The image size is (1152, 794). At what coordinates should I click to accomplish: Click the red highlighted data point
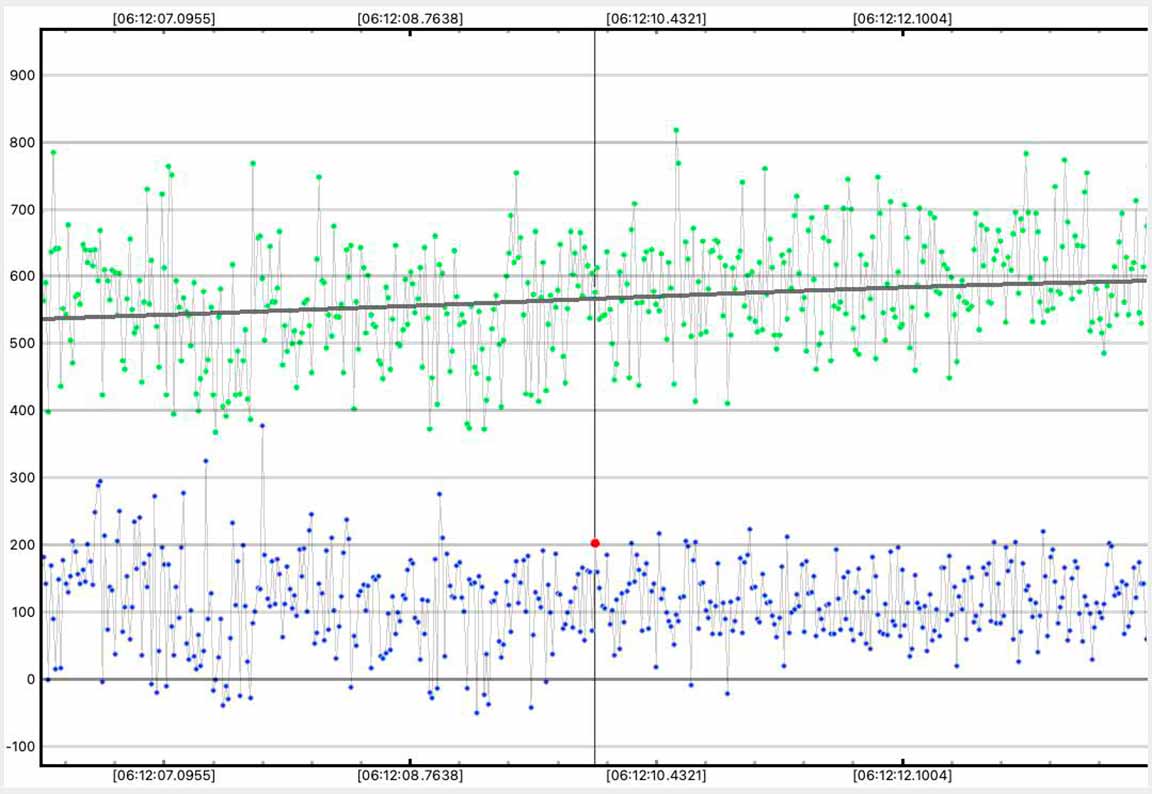595,543
